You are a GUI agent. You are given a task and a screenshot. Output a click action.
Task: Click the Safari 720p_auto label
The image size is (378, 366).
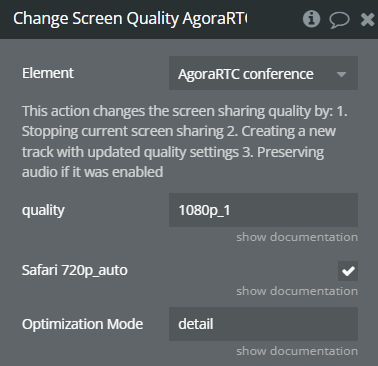pos(75,270)
